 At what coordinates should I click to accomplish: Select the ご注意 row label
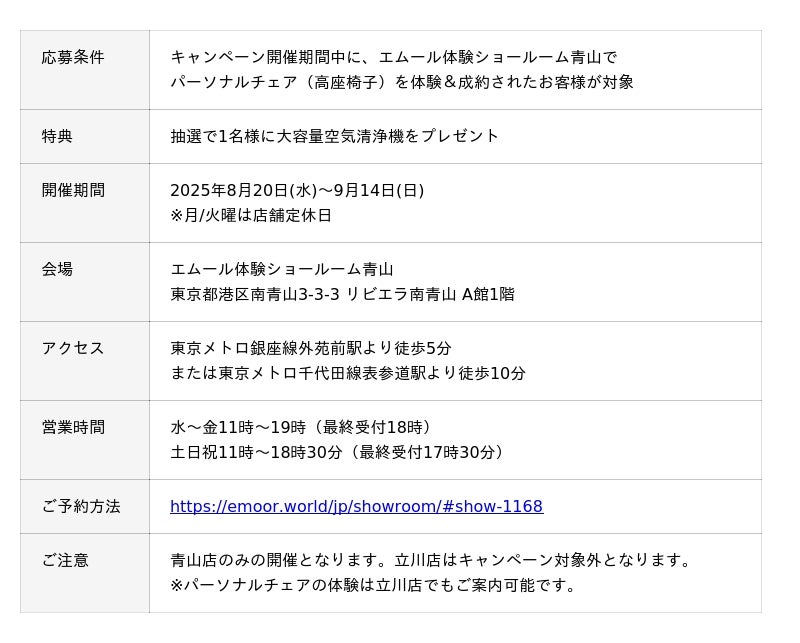[65, 561]
